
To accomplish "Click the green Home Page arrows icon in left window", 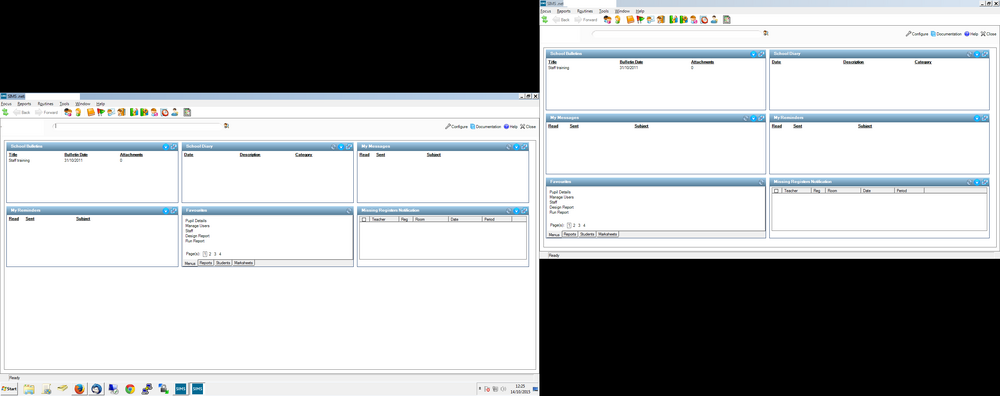I will point(5,112).
